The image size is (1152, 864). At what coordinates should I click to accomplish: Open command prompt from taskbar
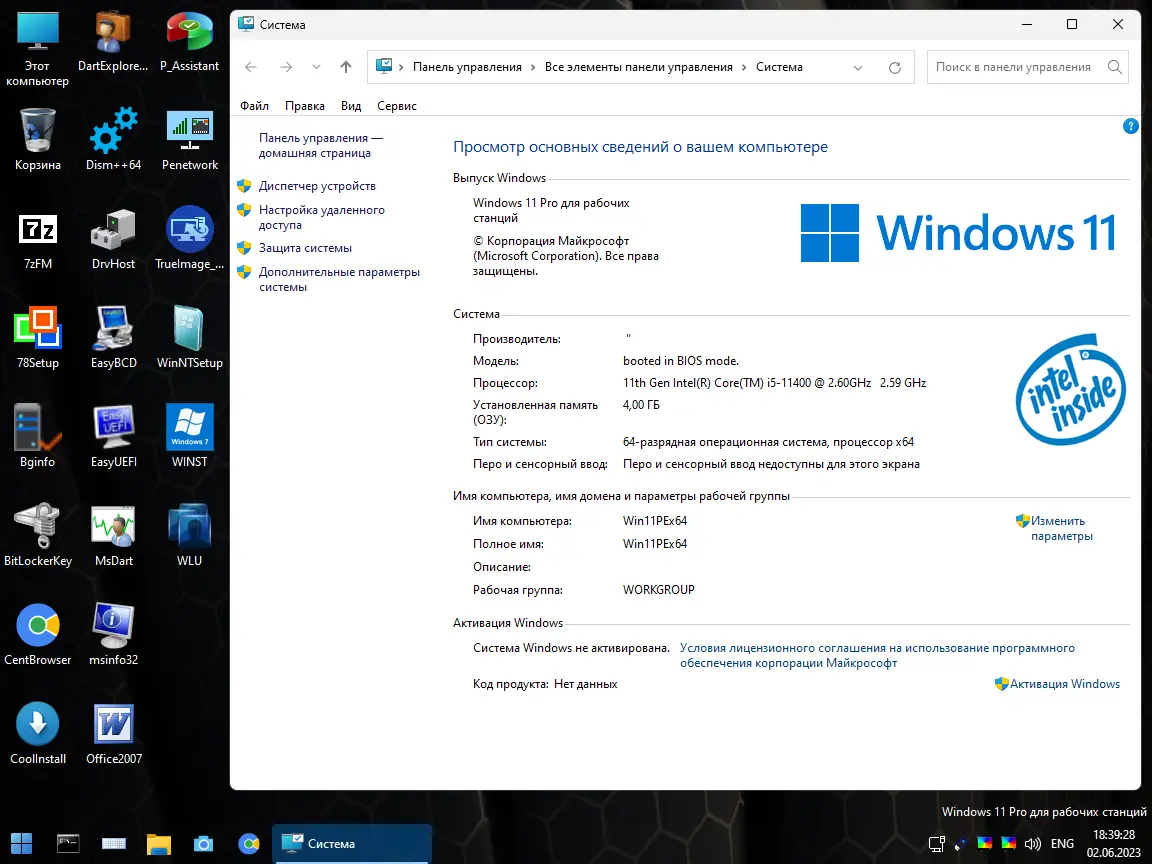click(68, 843)
